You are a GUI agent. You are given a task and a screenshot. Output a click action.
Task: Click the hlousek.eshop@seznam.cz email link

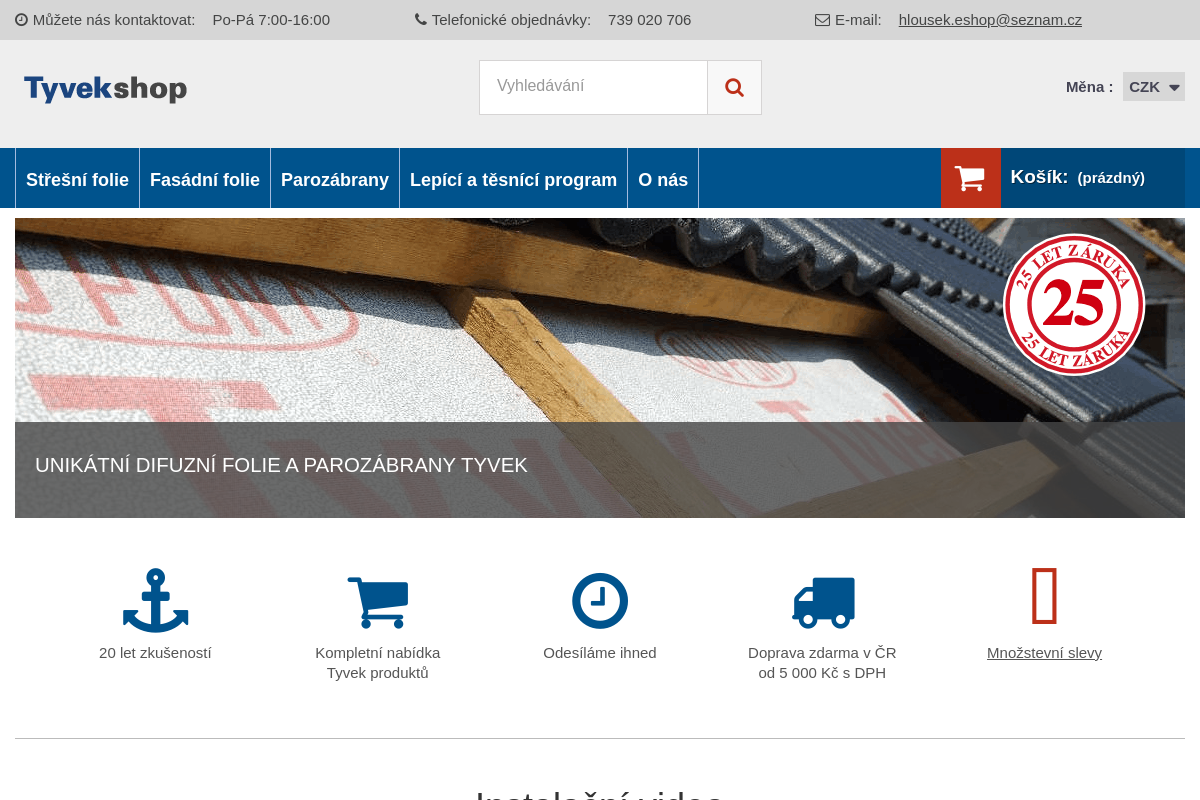click(990, 20)
